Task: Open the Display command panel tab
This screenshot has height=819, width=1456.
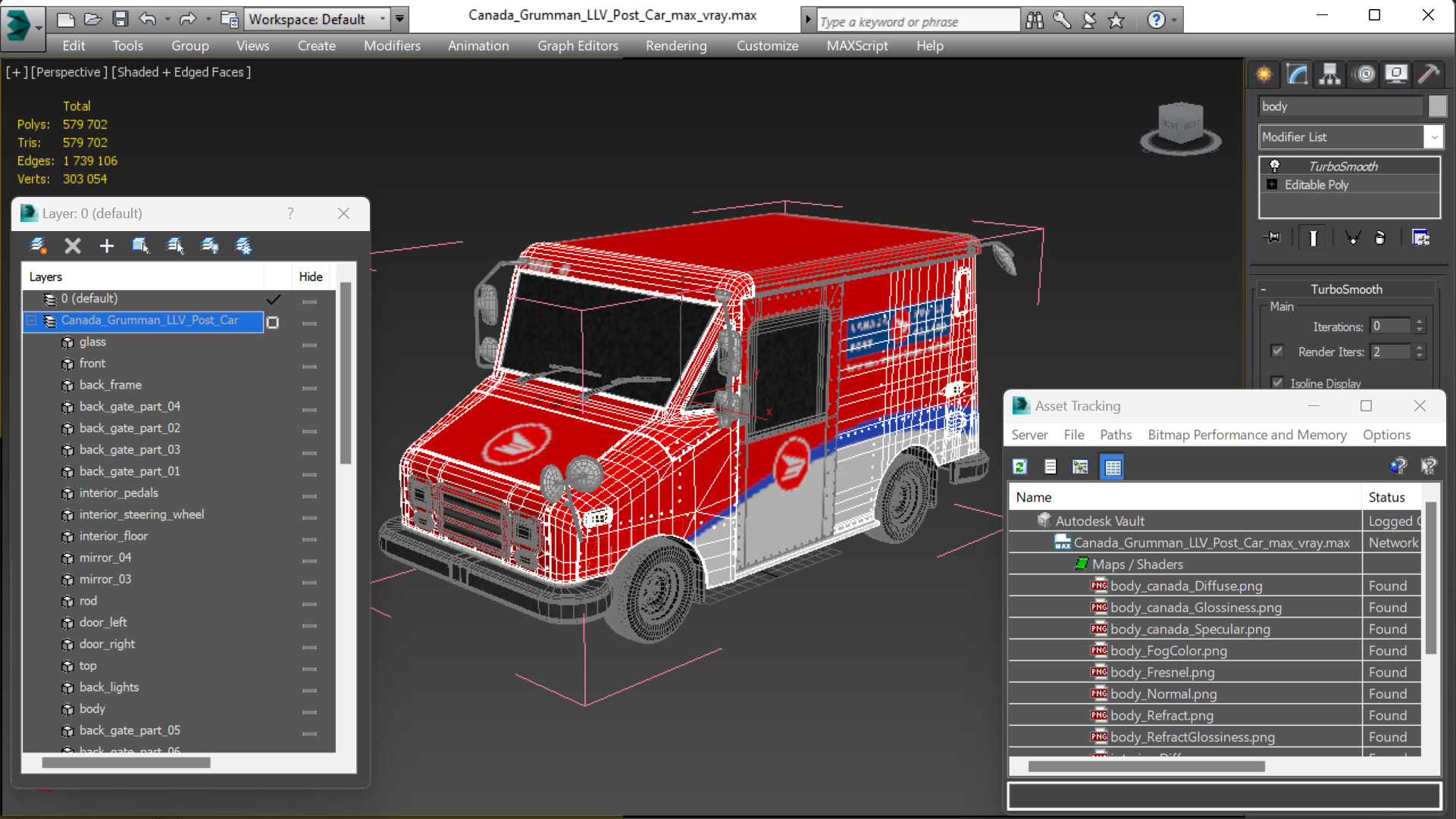Action: click(1396, 73)
